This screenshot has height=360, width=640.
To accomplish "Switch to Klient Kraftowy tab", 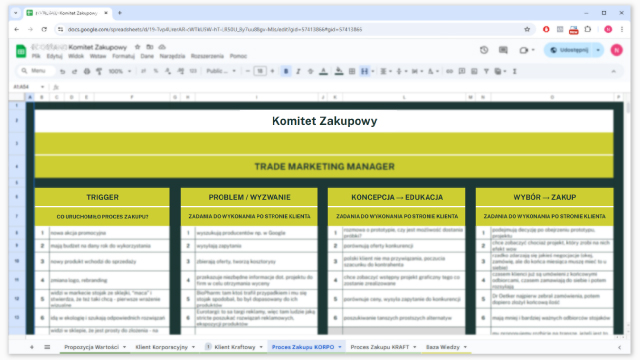I will (234, 347).
